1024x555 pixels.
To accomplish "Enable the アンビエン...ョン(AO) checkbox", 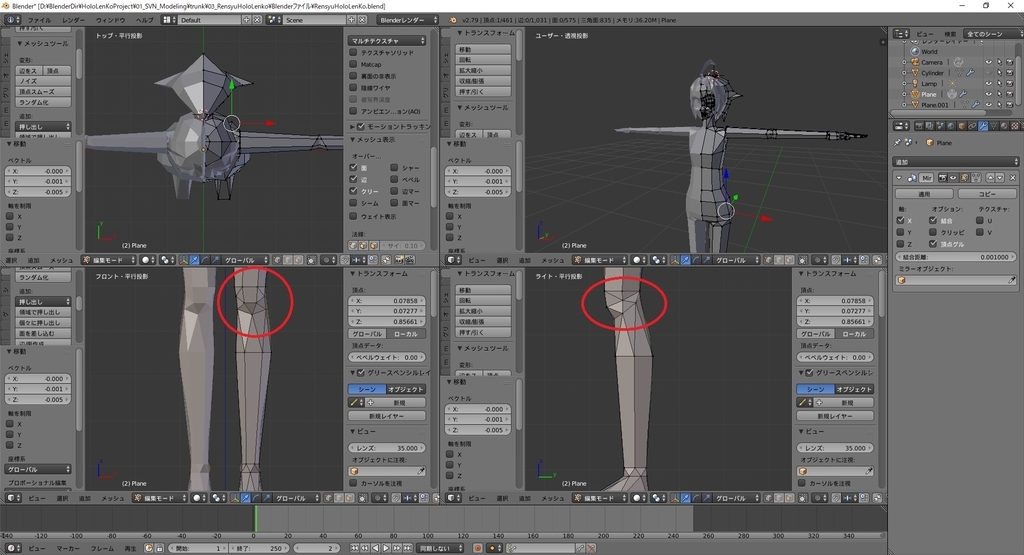I will [353, 111].
